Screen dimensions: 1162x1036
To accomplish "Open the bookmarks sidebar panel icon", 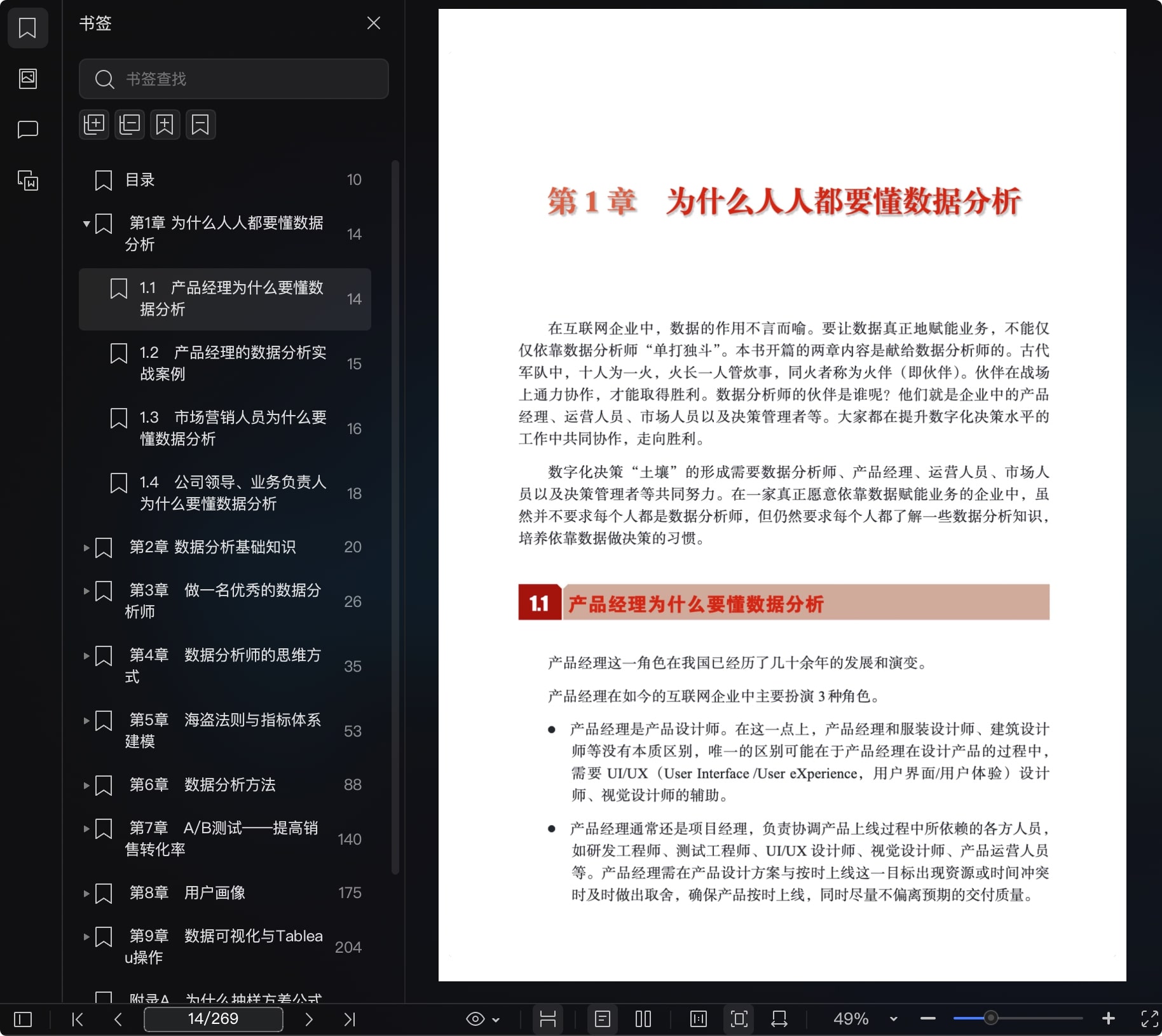I will [27, 28].
